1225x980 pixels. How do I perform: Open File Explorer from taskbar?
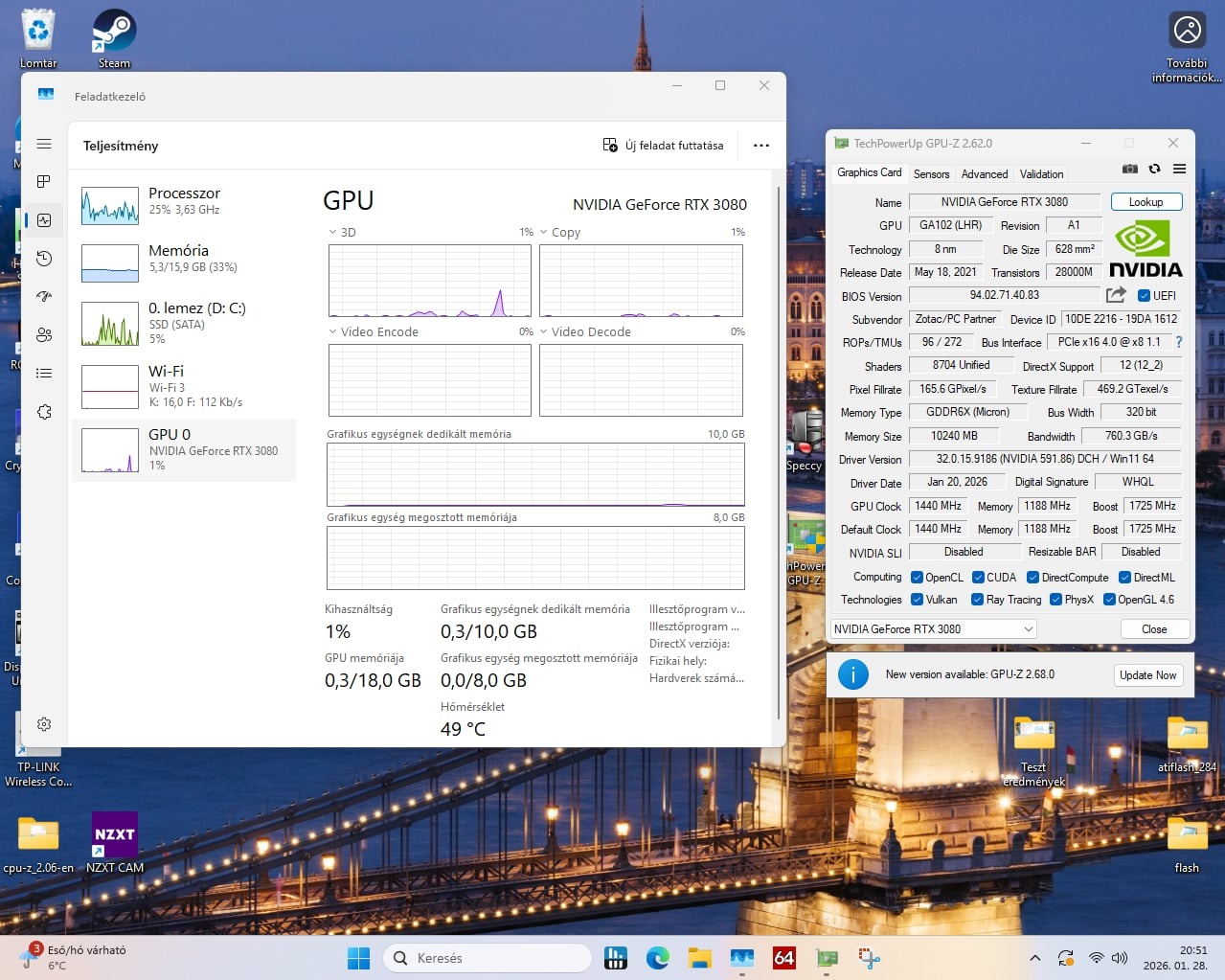click(699, 958)
